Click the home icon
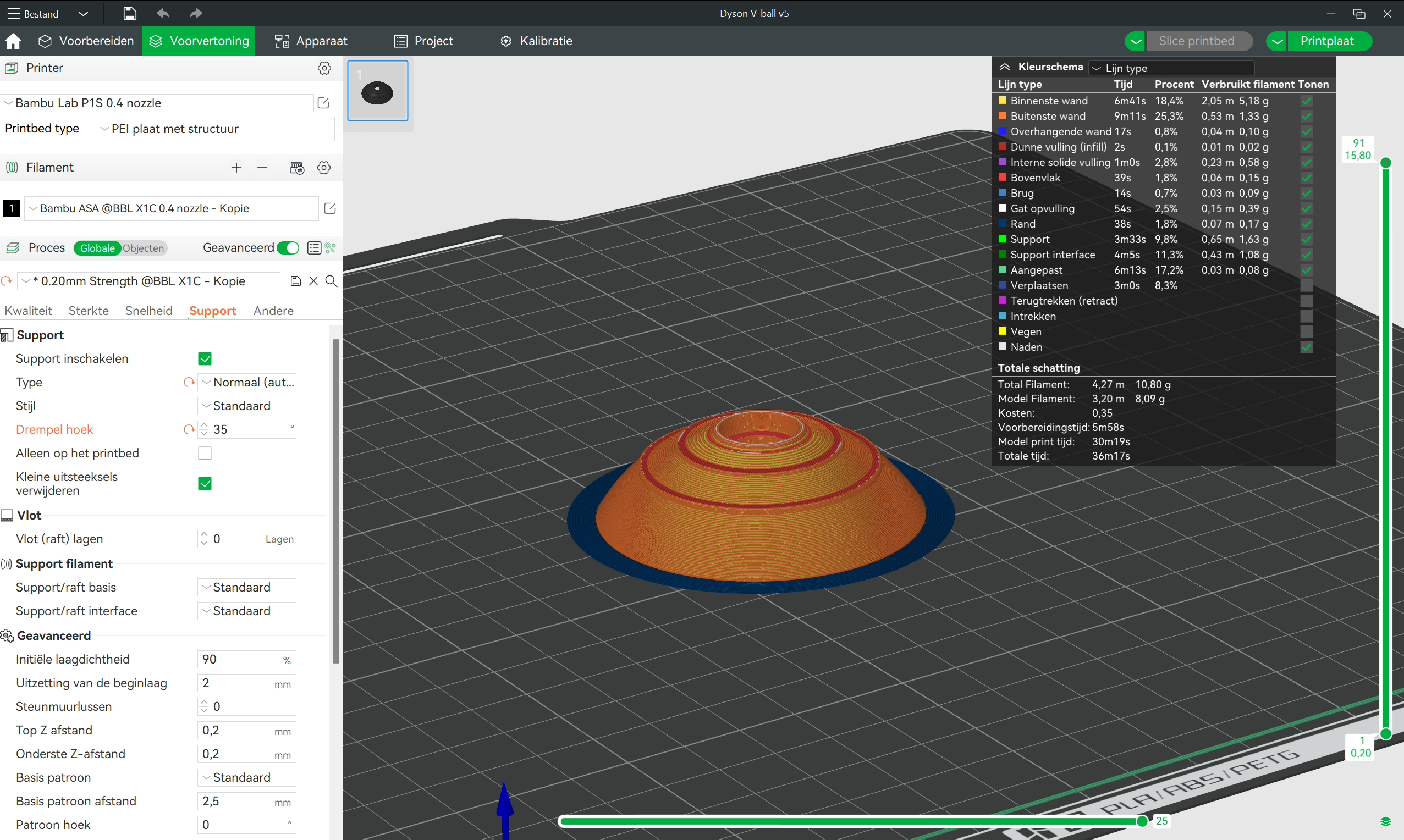The image size is (1404, 840). [x=13, y=41]
